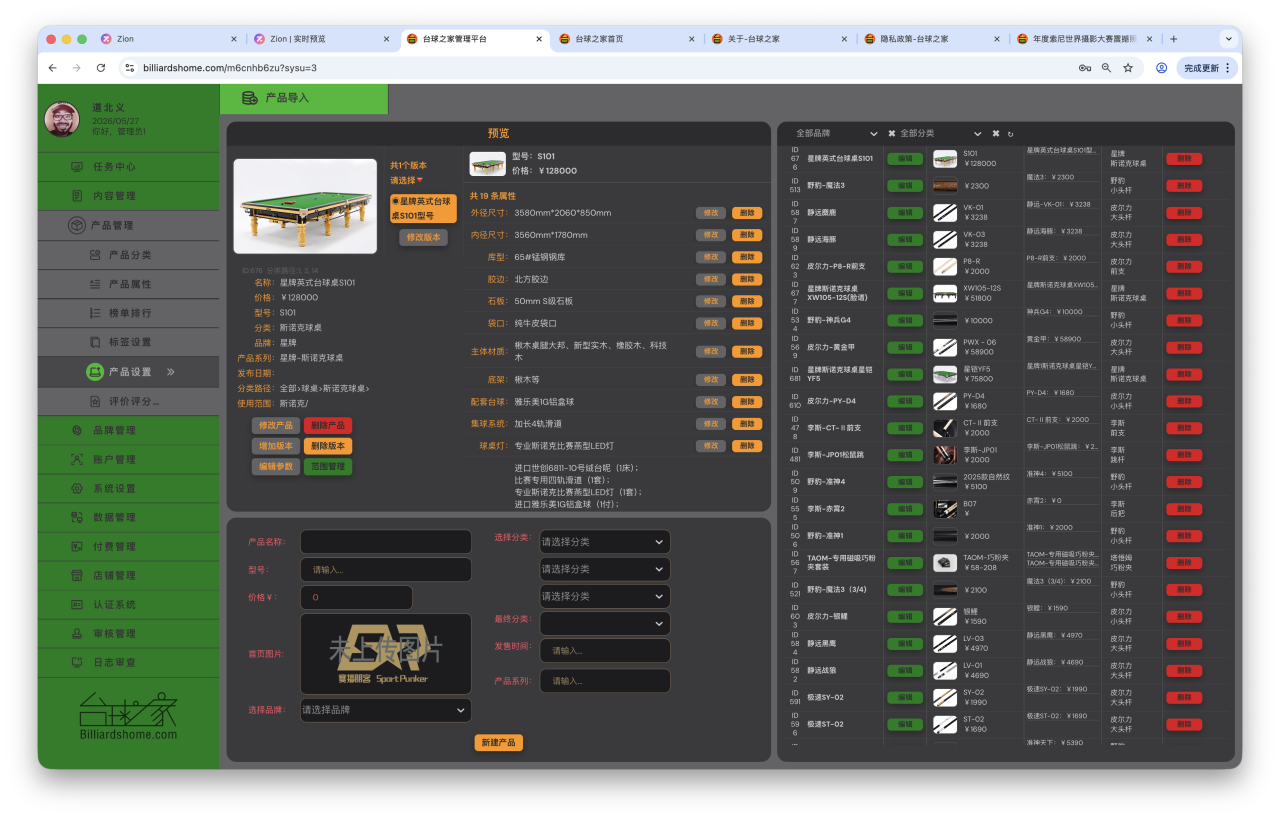The width and height of the screenshot is (1280, 819).
Task: Click the 新建产品 button
Action: pyautogui.click(x=499, y=743)
